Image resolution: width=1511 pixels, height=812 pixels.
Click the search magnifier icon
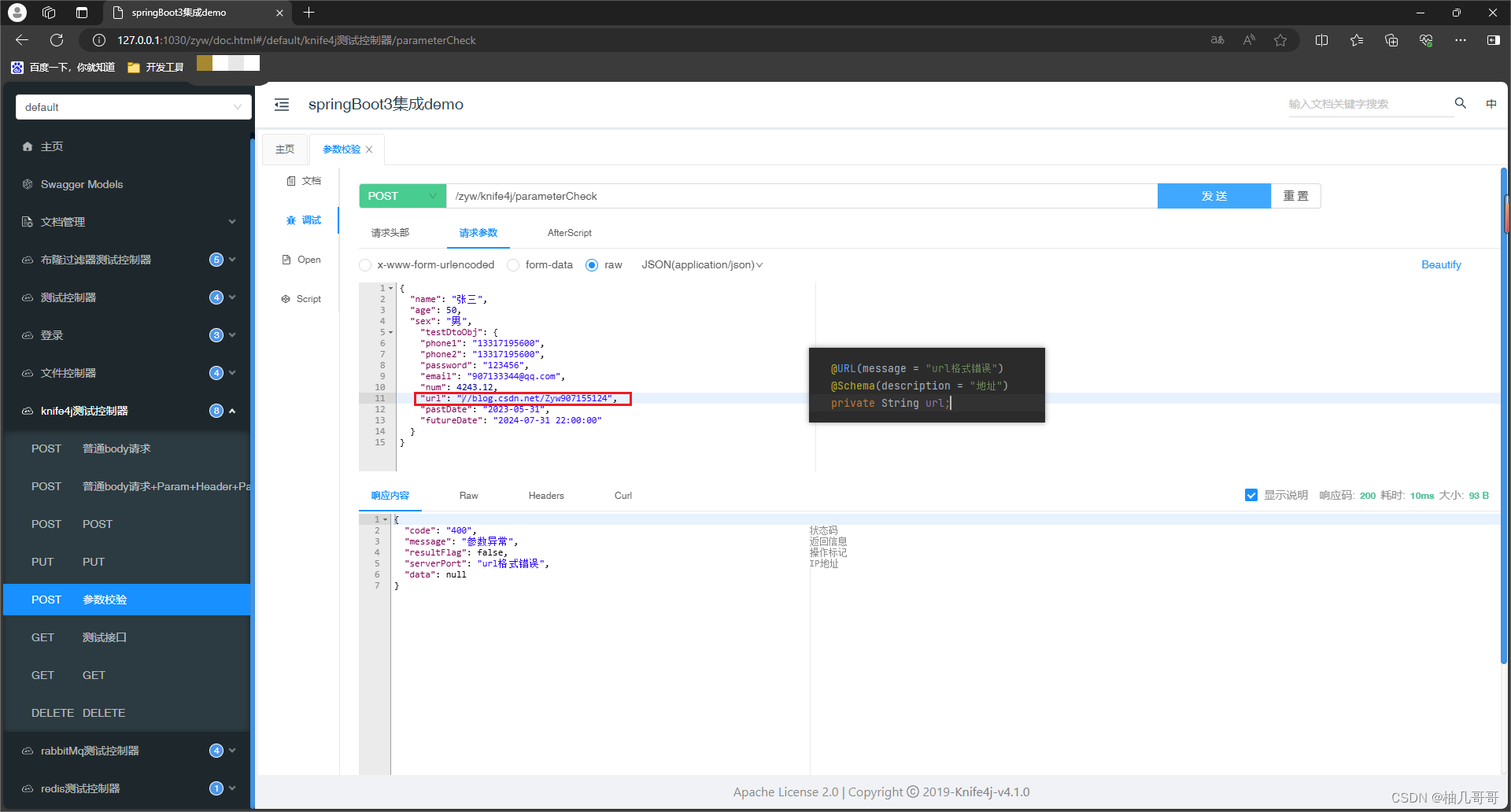[1460, 103]
